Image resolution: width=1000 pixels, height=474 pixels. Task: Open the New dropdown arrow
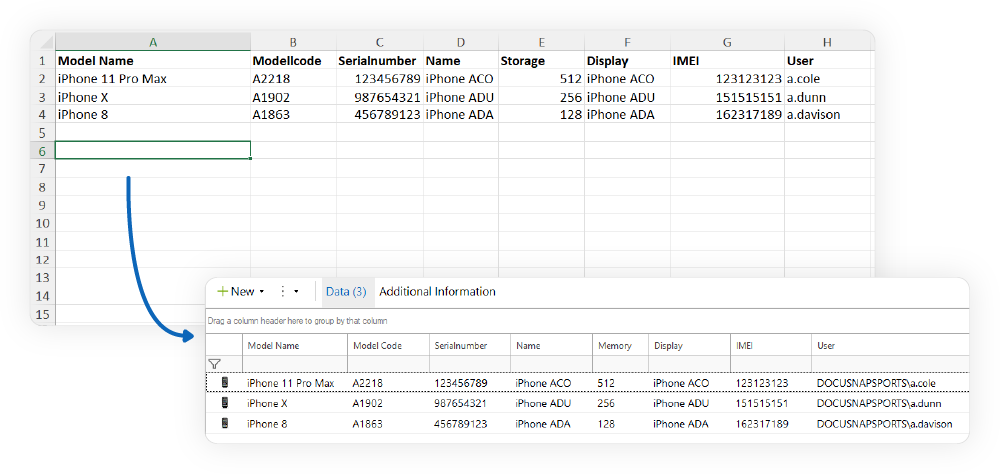point(261,292)
